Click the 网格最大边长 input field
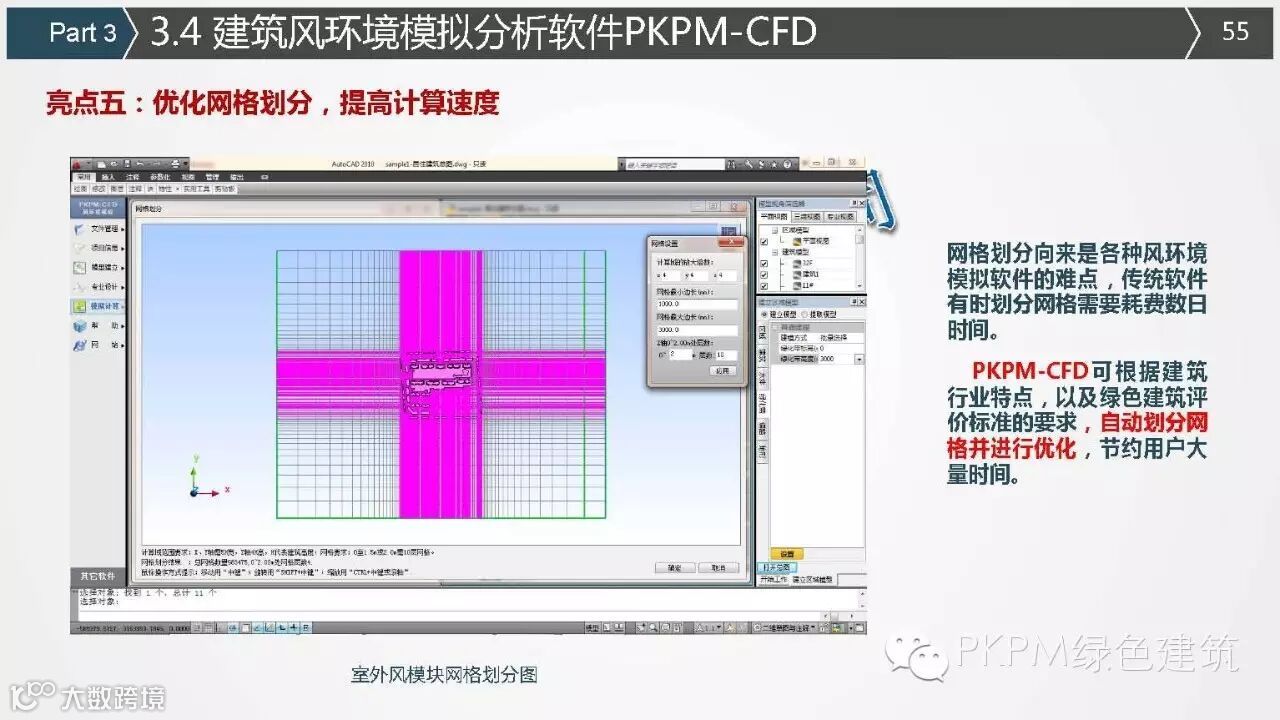The width and height of the screenshot is (1280, 720). click(696, 330)
